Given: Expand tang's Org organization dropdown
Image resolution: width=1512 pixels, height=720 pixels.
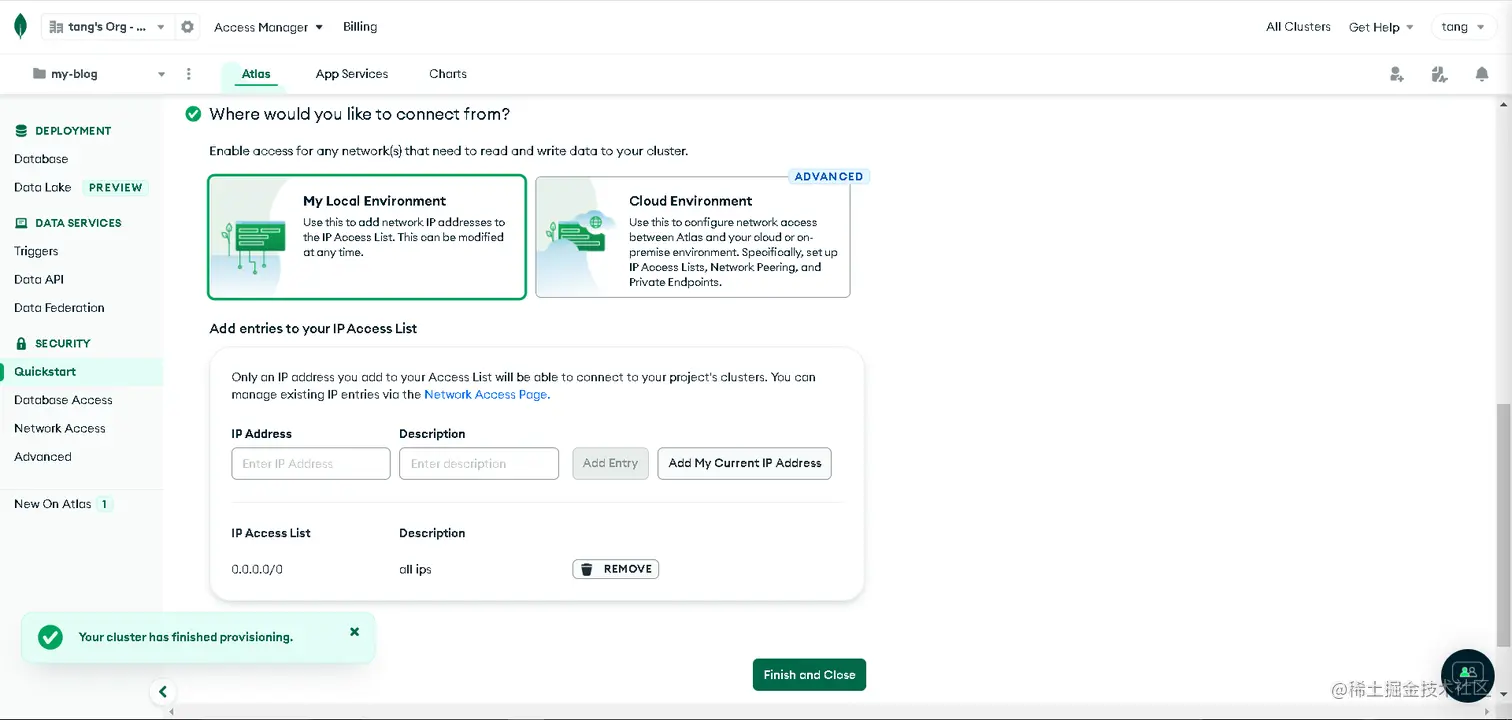Looking at the screenshot, I should tap(108, 27).
